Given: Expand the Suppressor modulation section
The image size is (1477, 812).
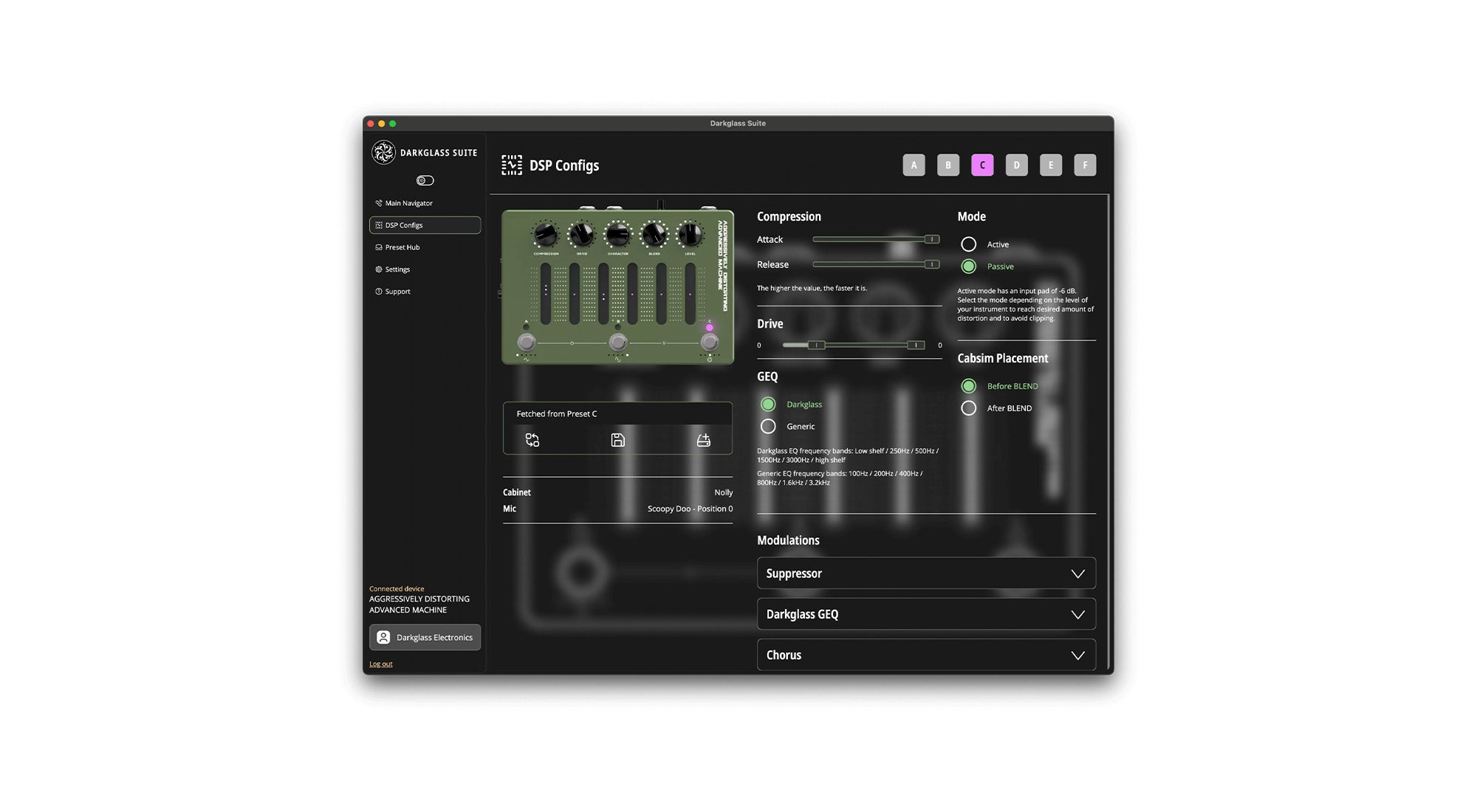Looking at the screenshot, I should click(926, 574).
